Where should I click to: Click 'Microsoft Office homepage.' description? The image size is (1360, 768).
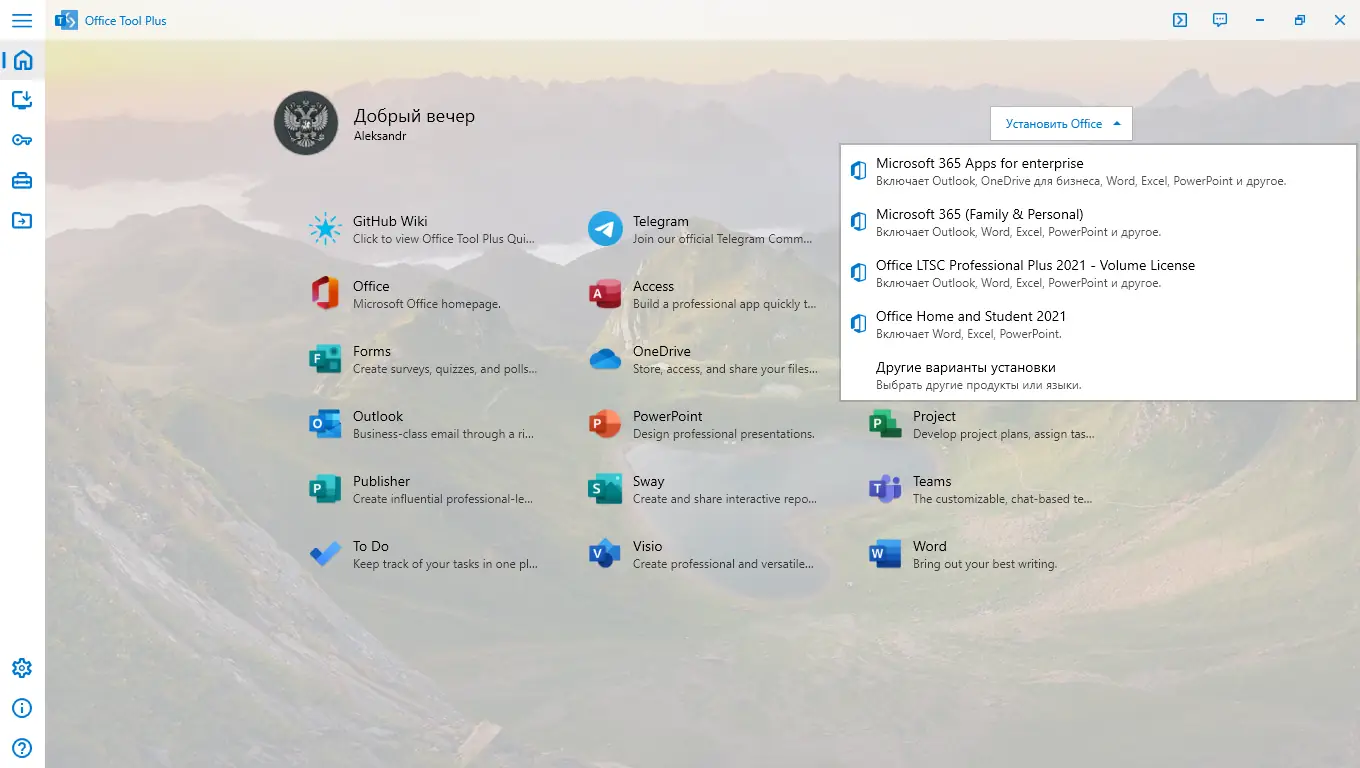click(427, 304)
